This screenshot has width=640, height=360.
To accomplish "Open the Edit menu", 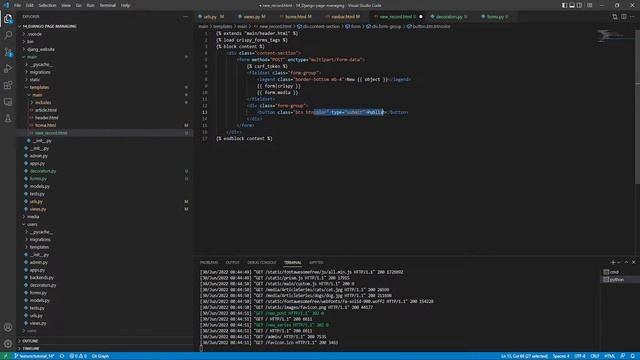I will coord(30,5).
